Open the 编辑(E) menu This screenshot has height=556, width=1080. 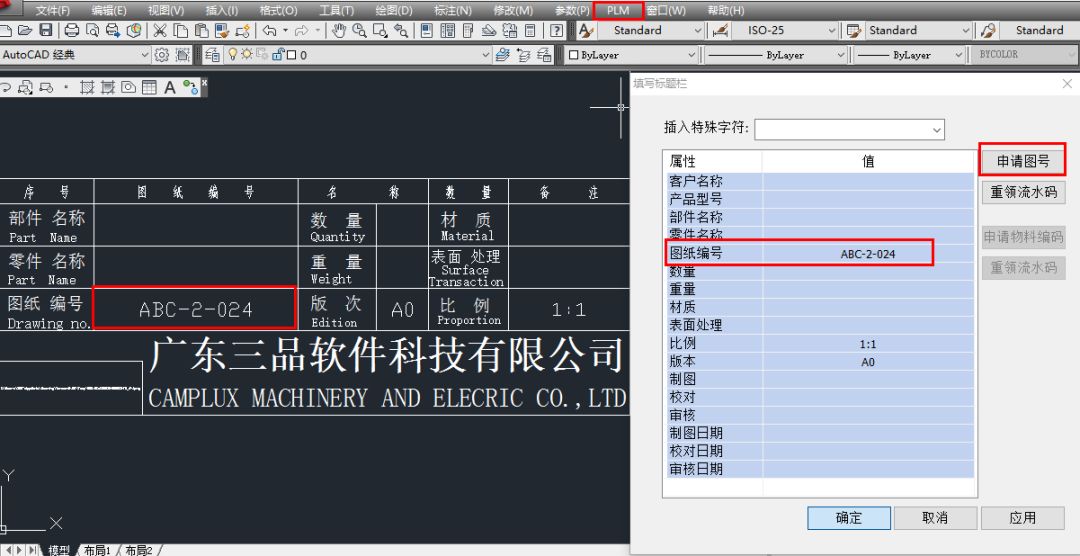point(109,10)
